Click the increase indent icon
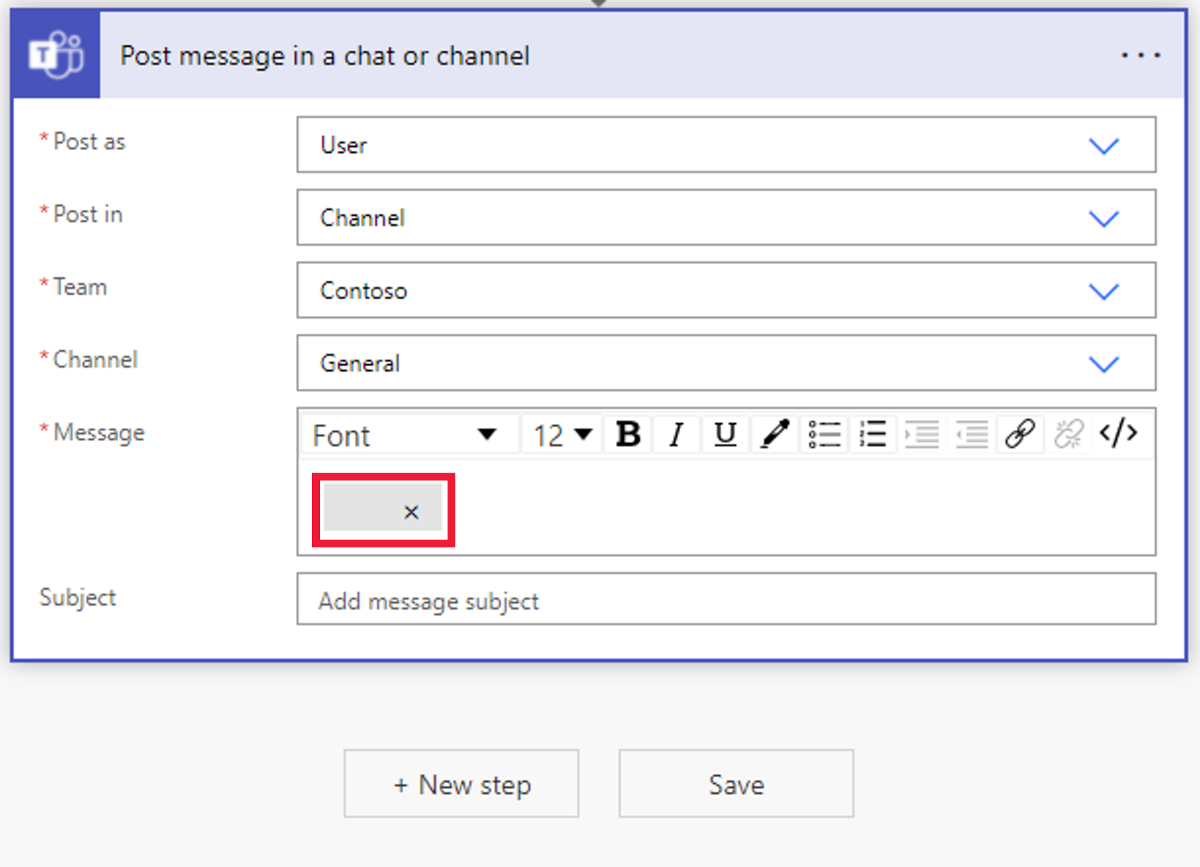The image size is (1200, 867). pos(922,435)
